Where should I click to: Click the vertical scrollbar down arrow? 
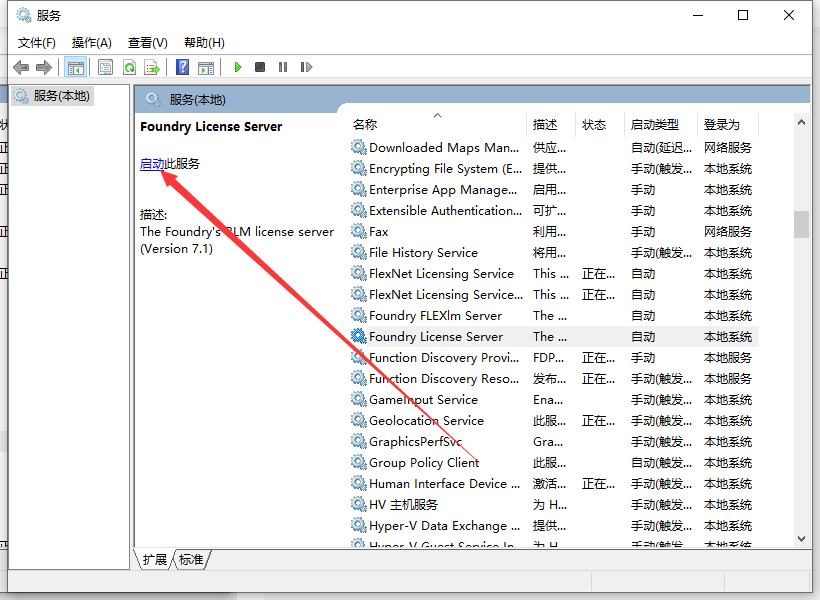pos(801,539)
